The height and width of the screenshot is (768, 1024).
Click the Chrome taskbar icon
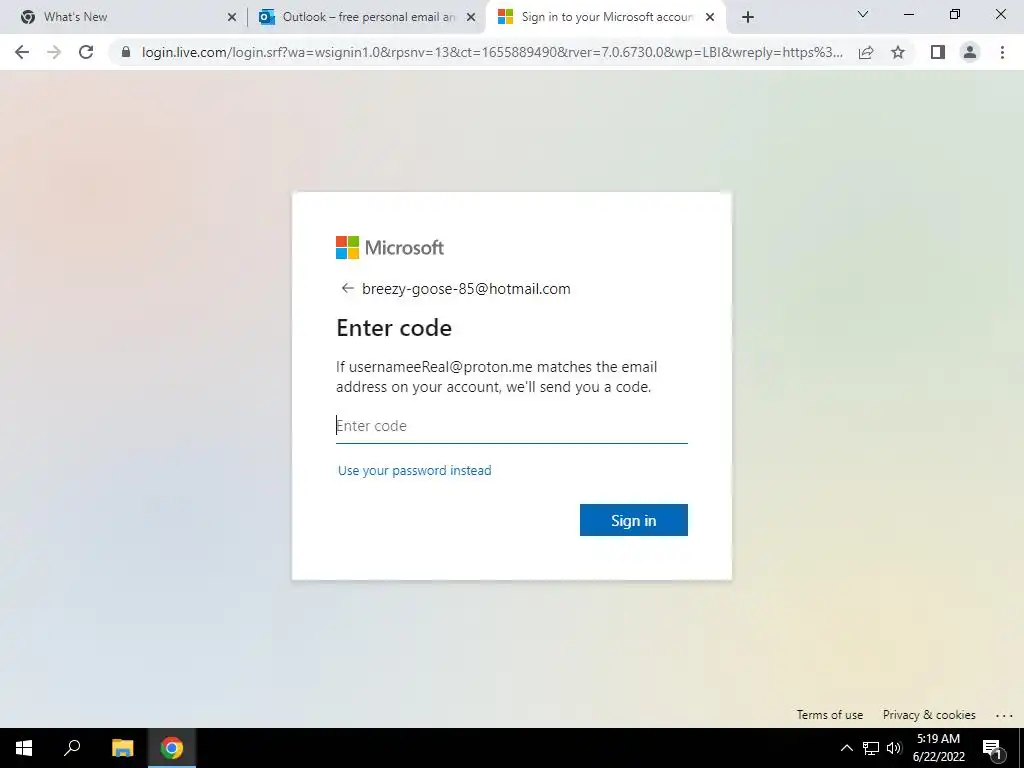point(172,748)
